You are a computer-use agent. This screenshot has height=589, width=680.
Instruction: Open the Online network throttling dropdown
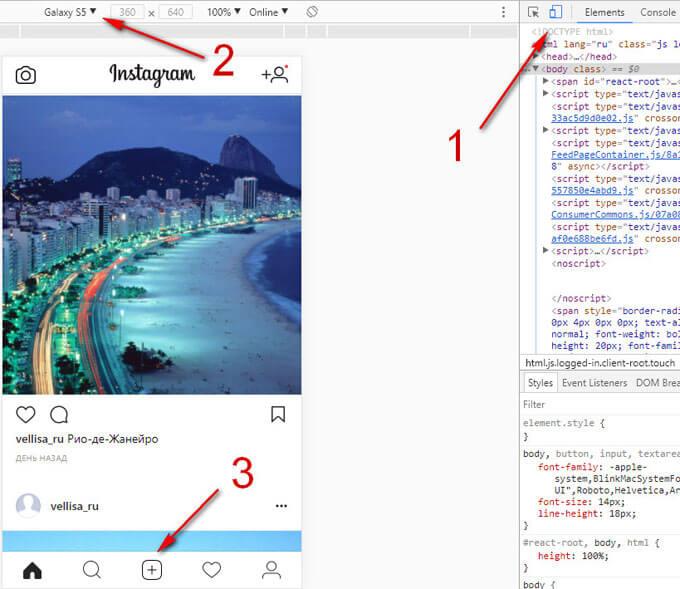[x=268, y=12]
